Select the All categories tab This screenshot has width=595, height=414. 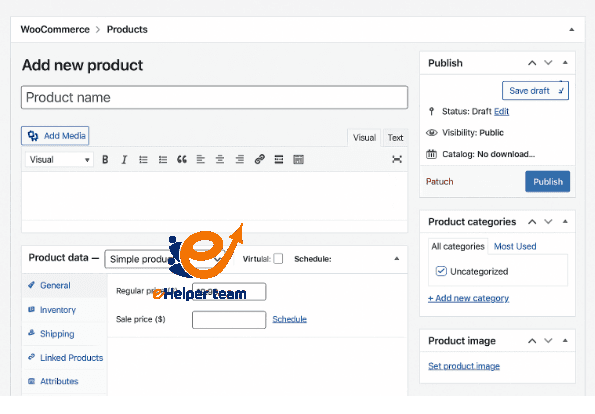(458, 247)
